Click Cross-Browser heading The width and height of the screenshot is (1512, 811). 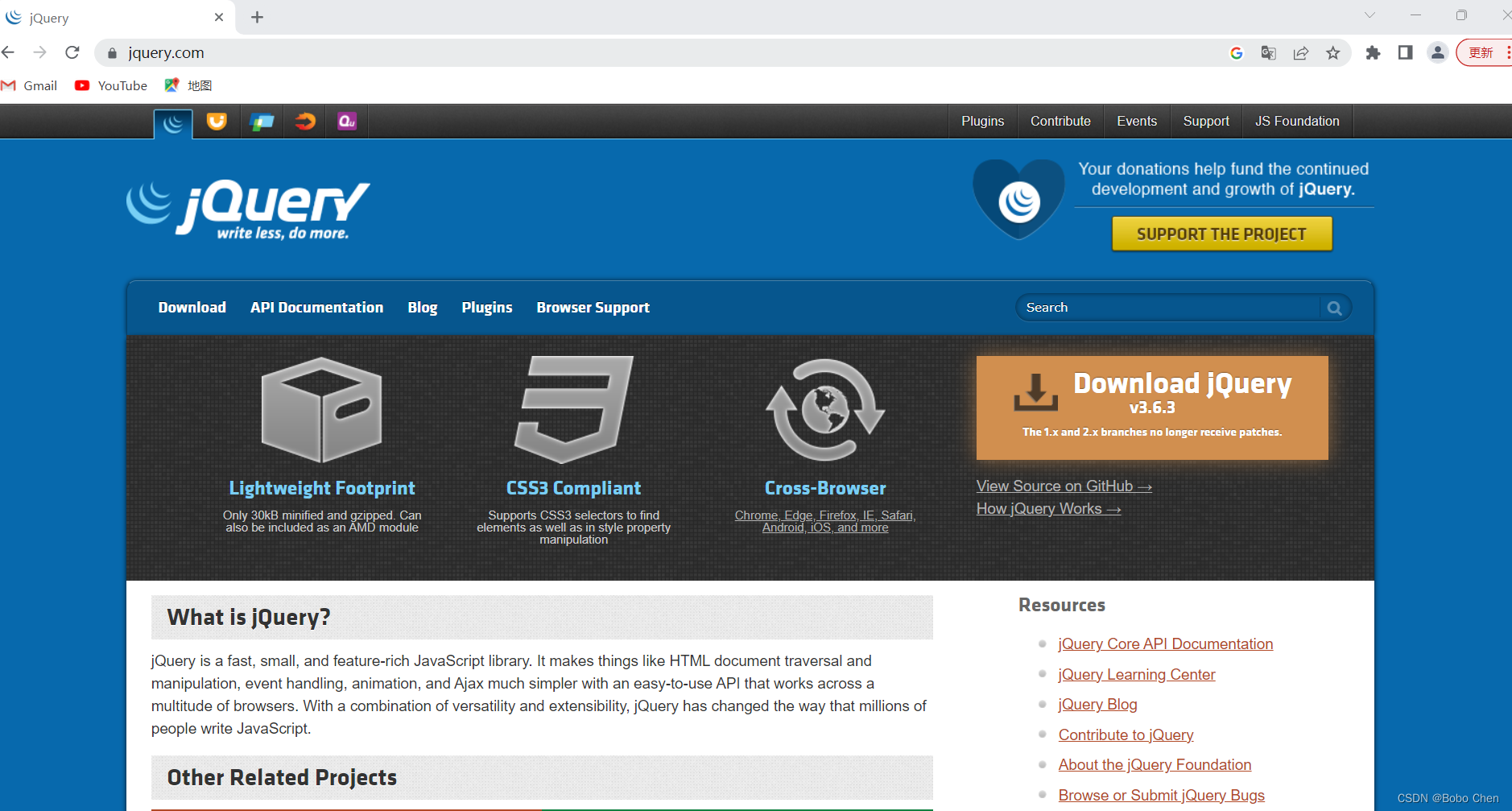pyautogui.click(x=825, y=488)
